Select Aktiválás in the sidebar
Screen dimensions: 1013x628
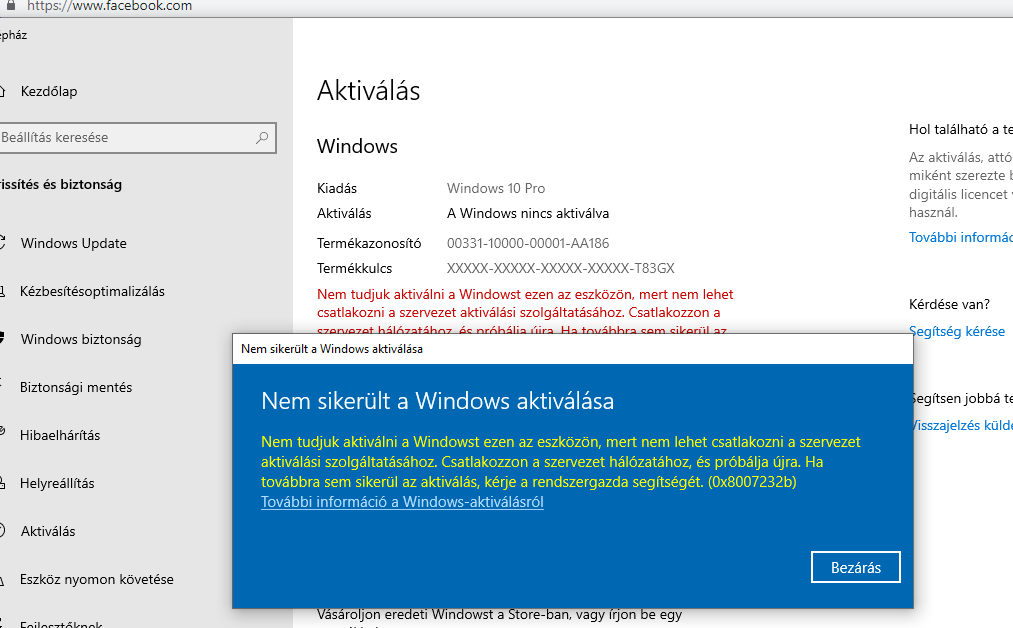coord(48,531)
